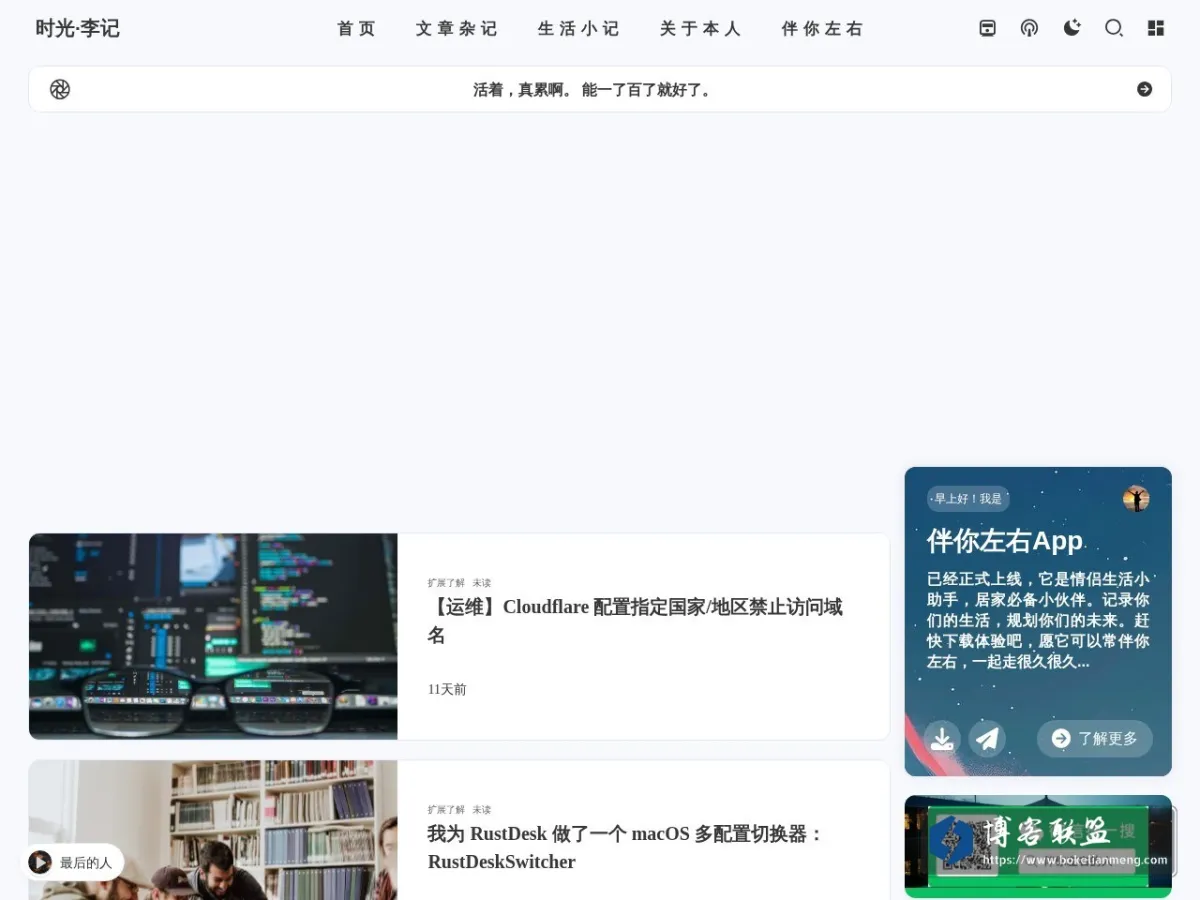Click the 最后的人 song title

coord(86,862)
